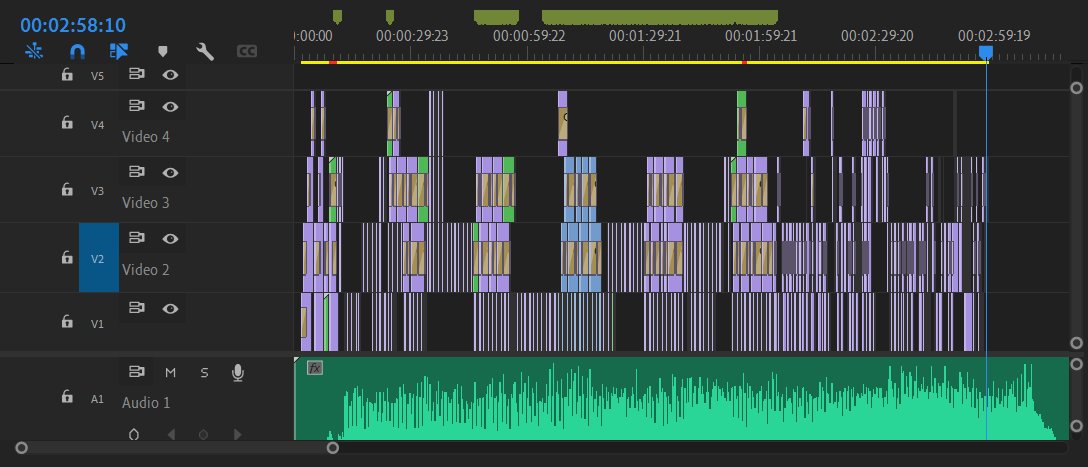This screenshot has width=1088, height=467.
Task: Toggle lock on track V3
Action: pyautogui.click(x=67, y=189)
